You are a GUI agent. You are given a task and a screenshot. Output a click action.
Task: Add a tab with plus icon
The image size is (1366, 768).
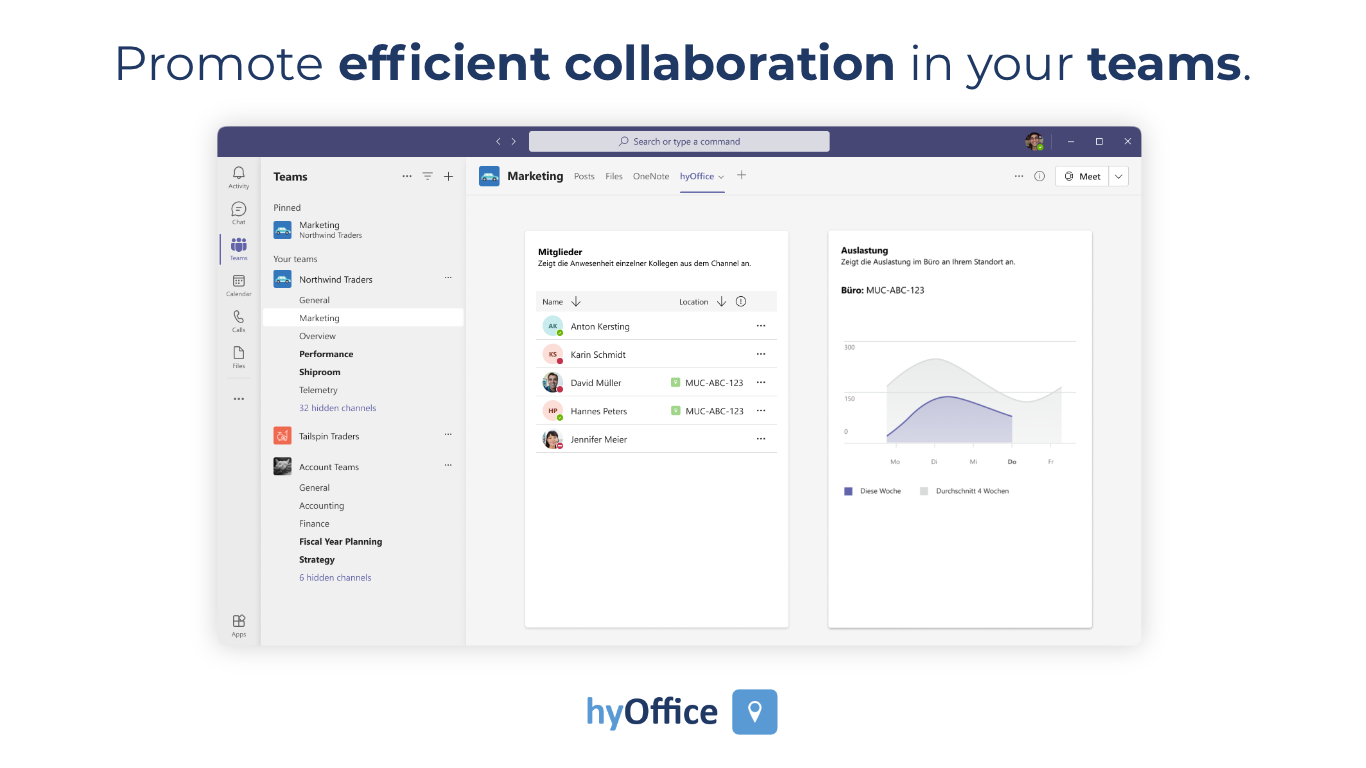(x=741, y=175)
